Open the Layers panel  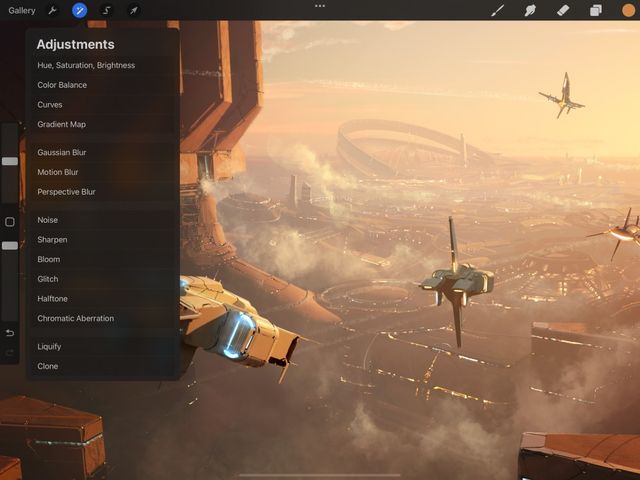click(x=596, y=11)
